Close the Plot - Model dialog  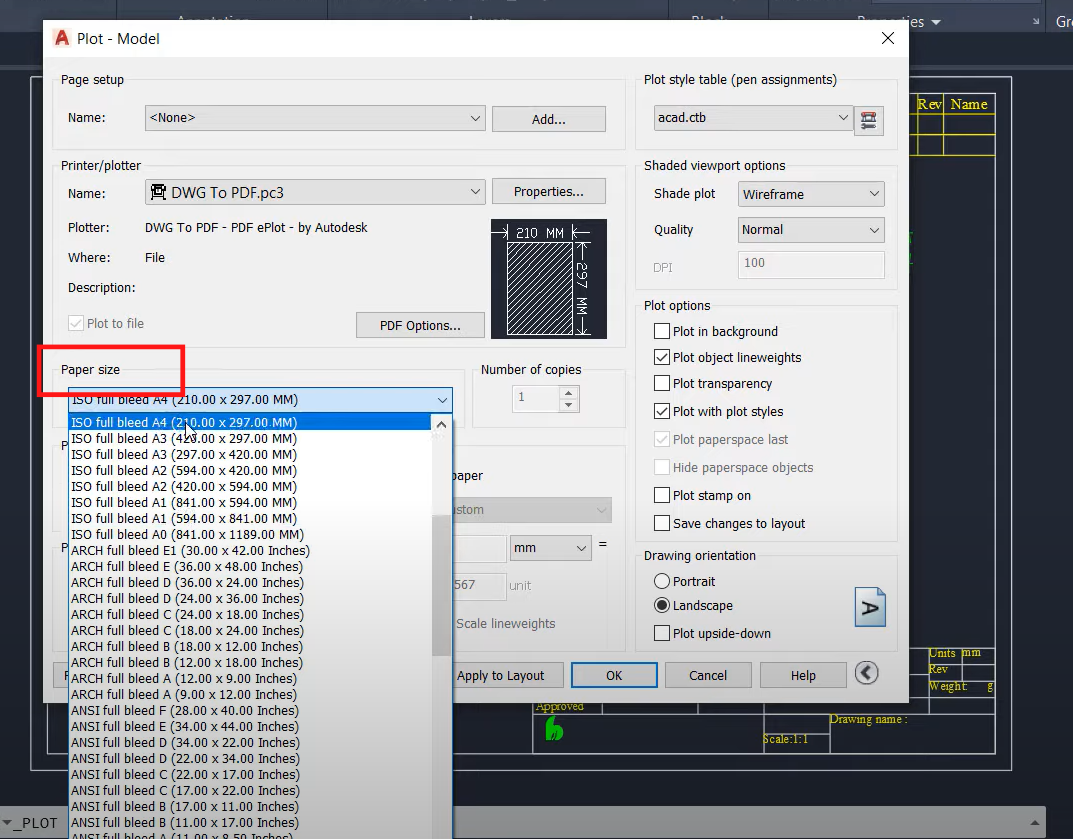click(x=888, y=38)
